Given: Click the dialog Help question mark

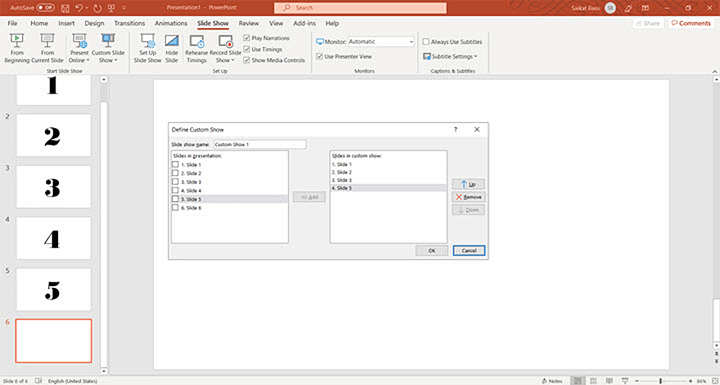Looking at the screenshot, I should point(456,130).
